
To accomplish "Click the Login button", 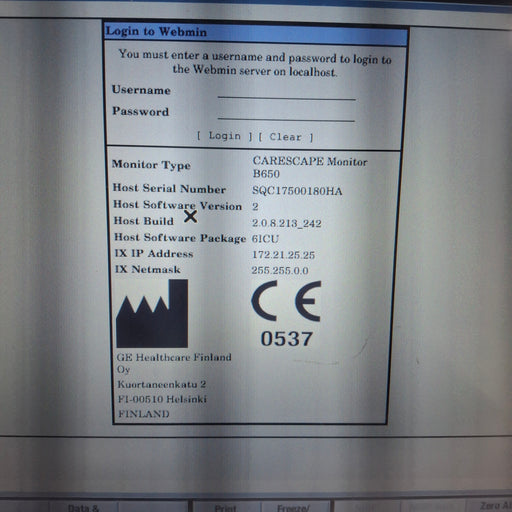I will coord(224,136).
